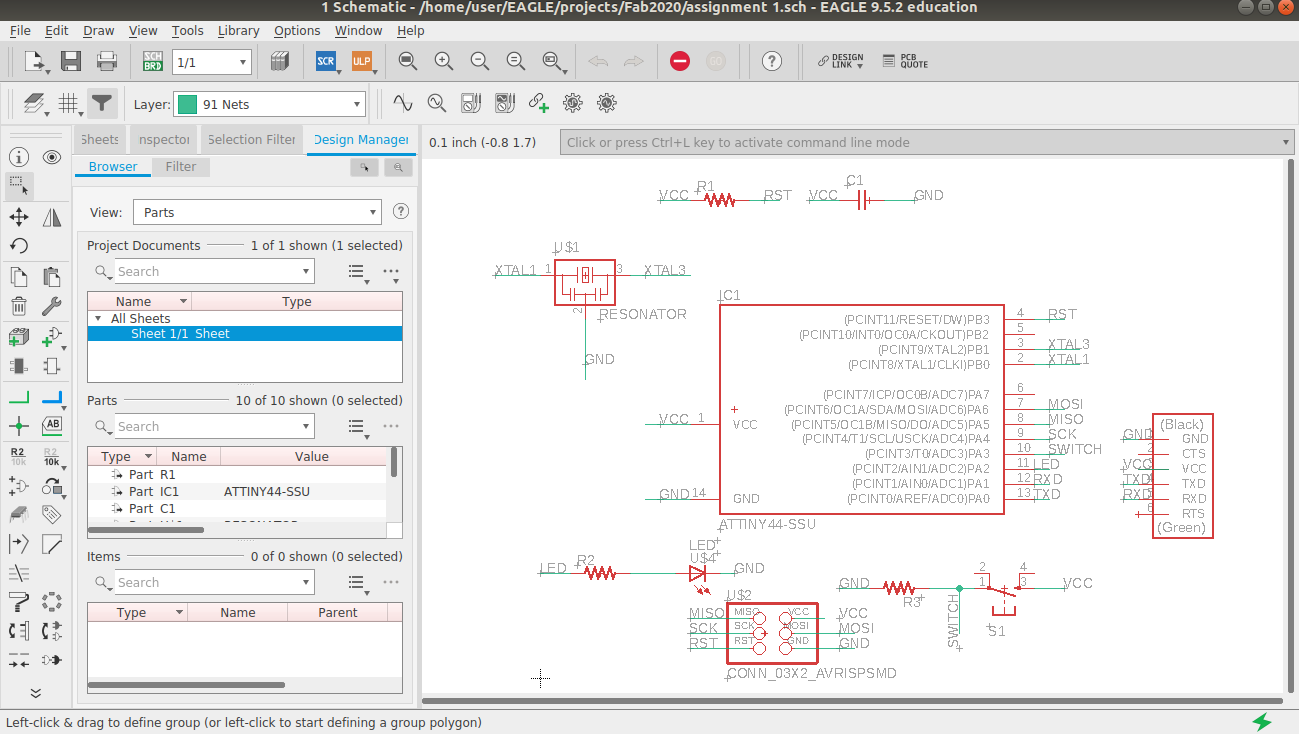Viewport: 1299px width, 734px height.
Task: Sort Project Documents by Type column
Action: click(297, 301)
